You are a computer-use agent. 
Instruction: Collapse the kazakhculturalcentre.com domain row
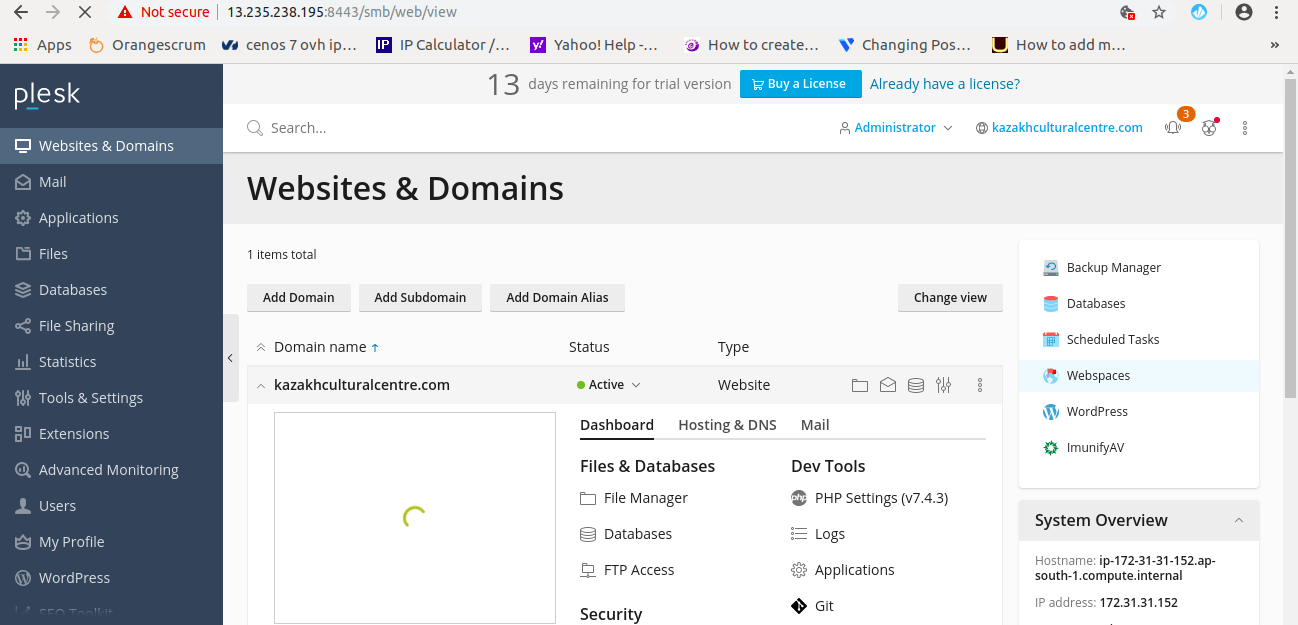point(259,384)
